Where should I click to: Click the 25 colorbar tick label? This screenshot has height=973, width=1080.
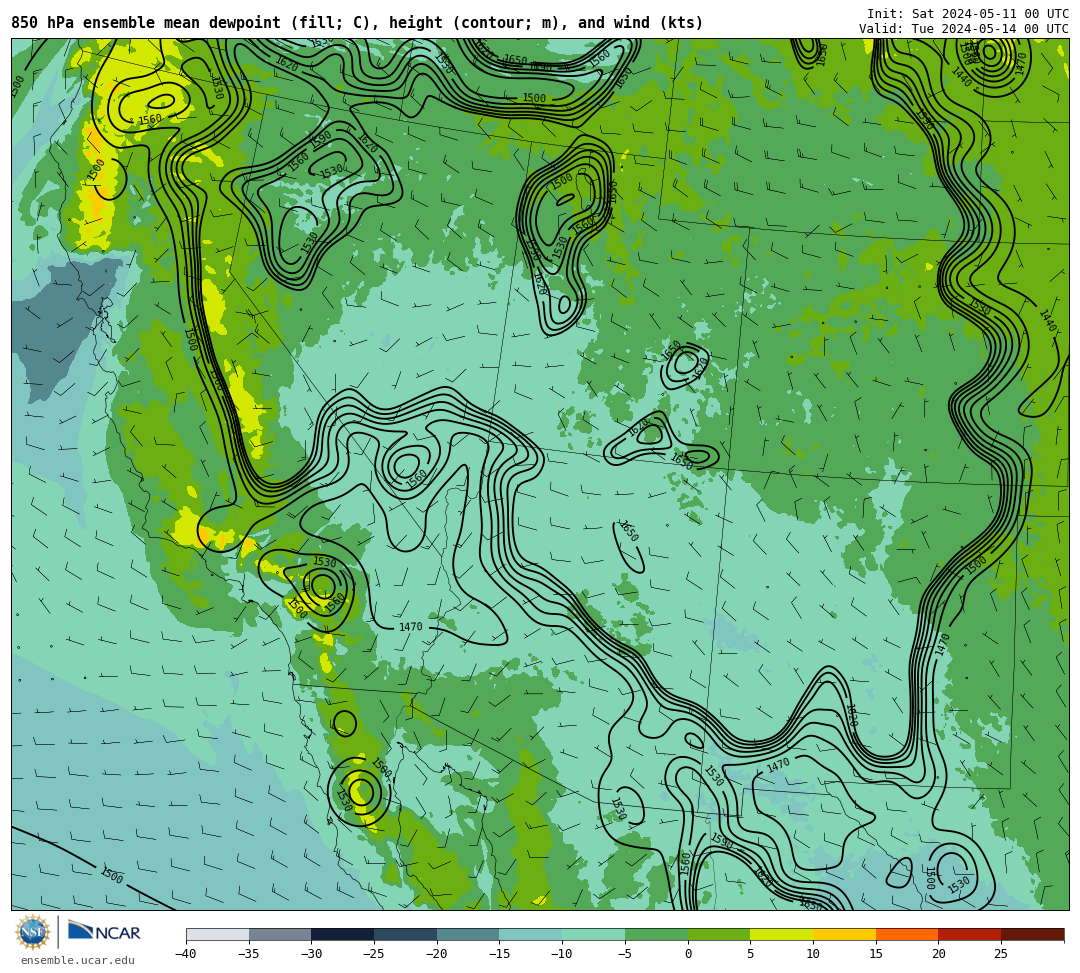tap(1001, 954)
